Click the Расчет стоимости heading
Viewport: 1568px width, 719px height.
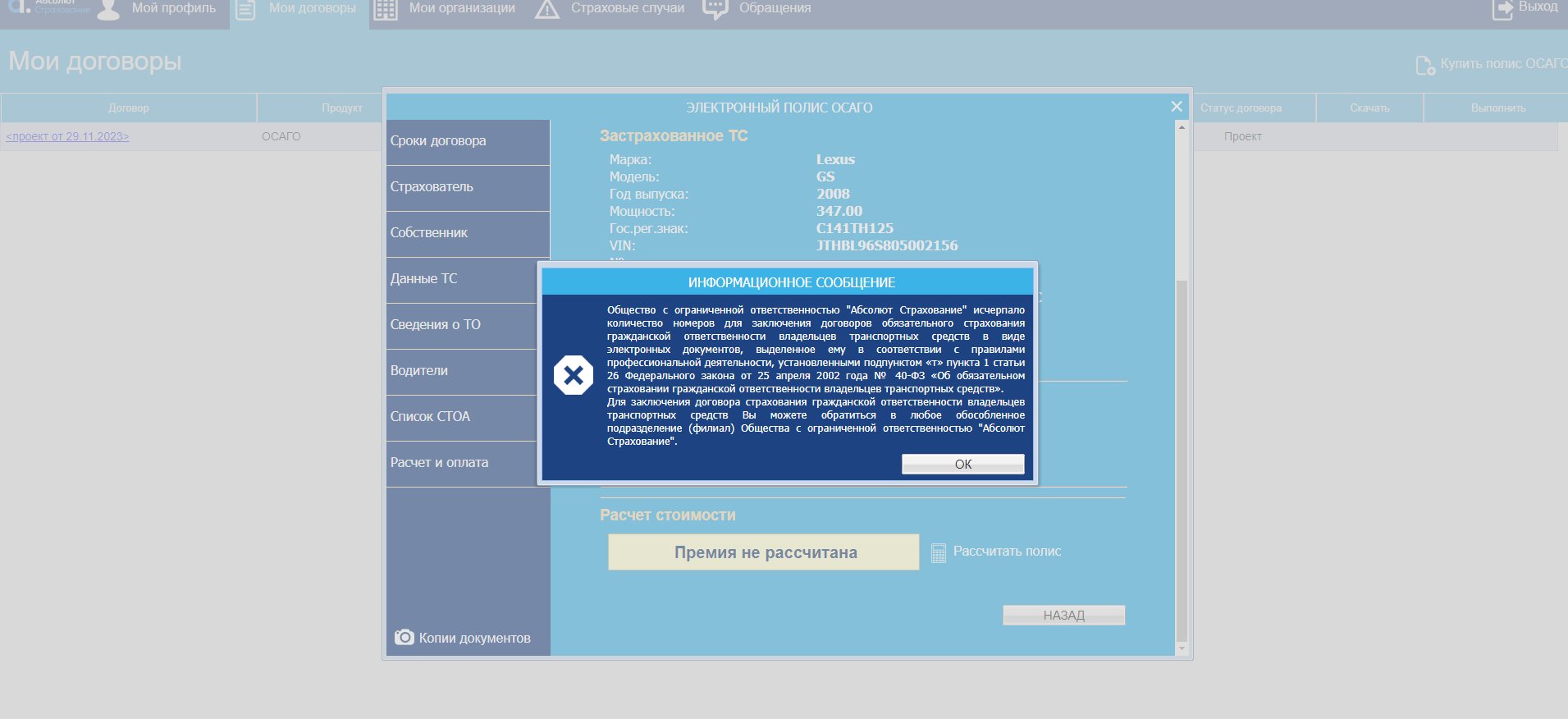pyautogui.click(x=668, y=515)
